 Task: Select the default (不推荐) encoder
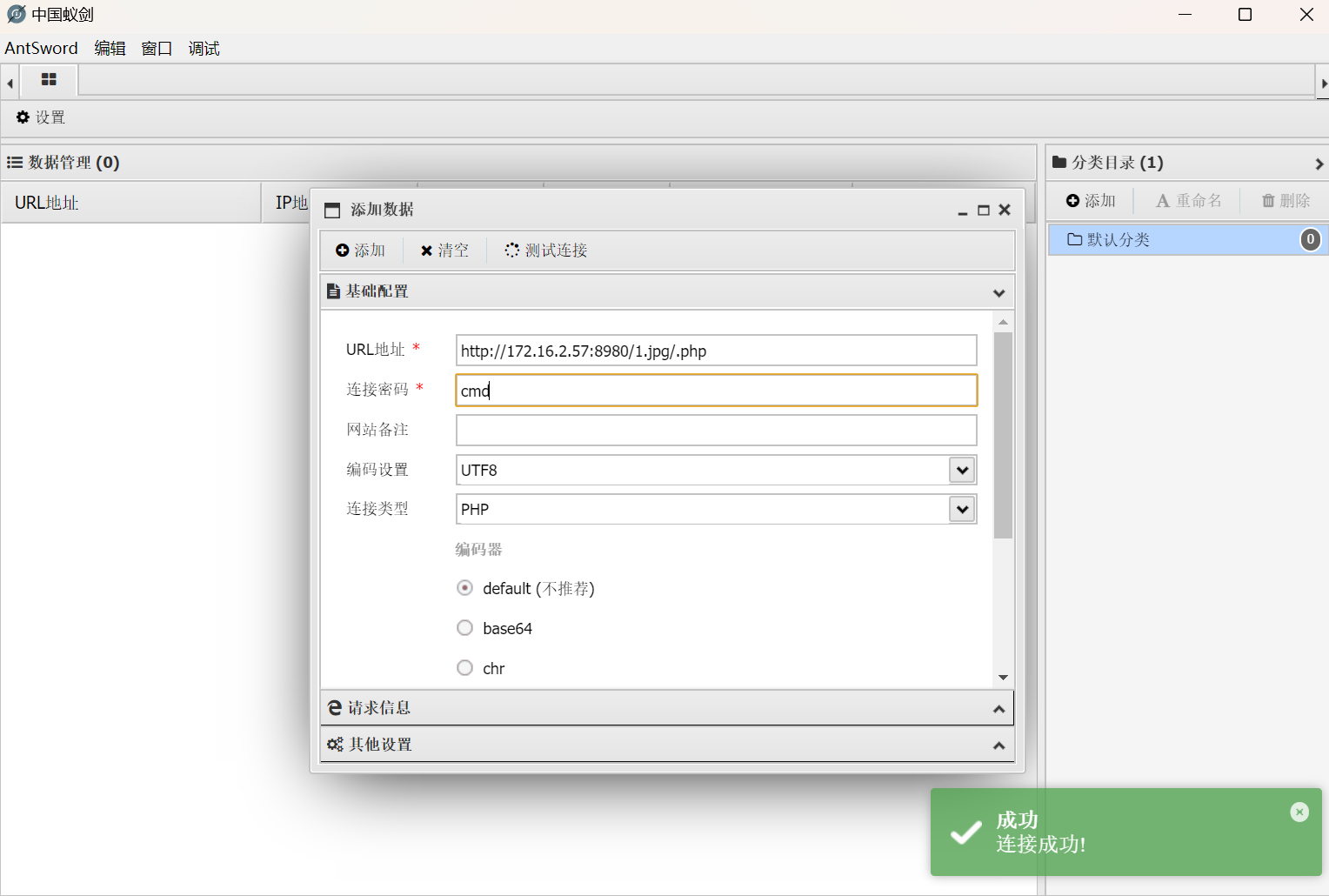click(x=465, y=588)
